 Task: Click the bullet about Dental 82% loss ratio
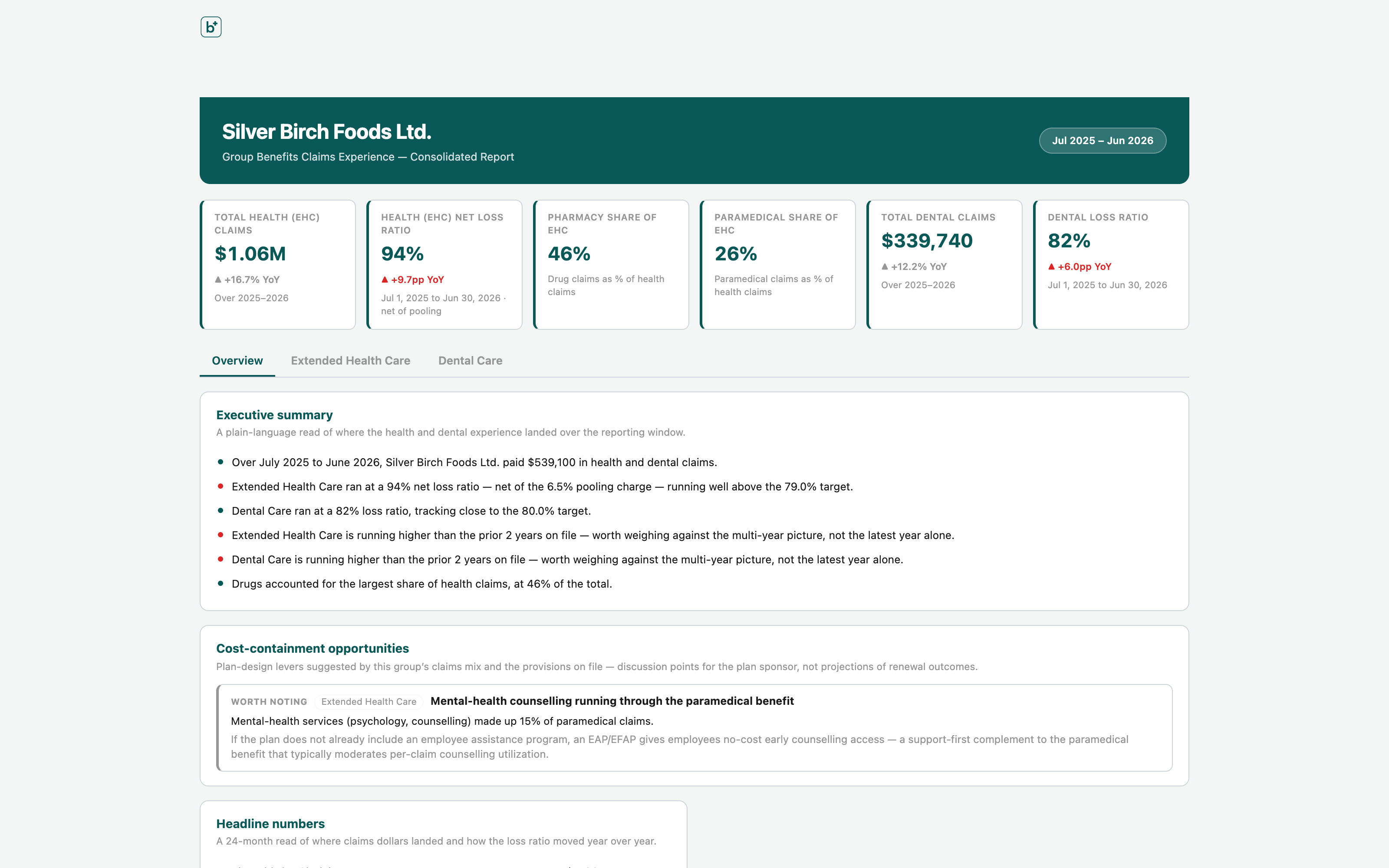(411, 511)
